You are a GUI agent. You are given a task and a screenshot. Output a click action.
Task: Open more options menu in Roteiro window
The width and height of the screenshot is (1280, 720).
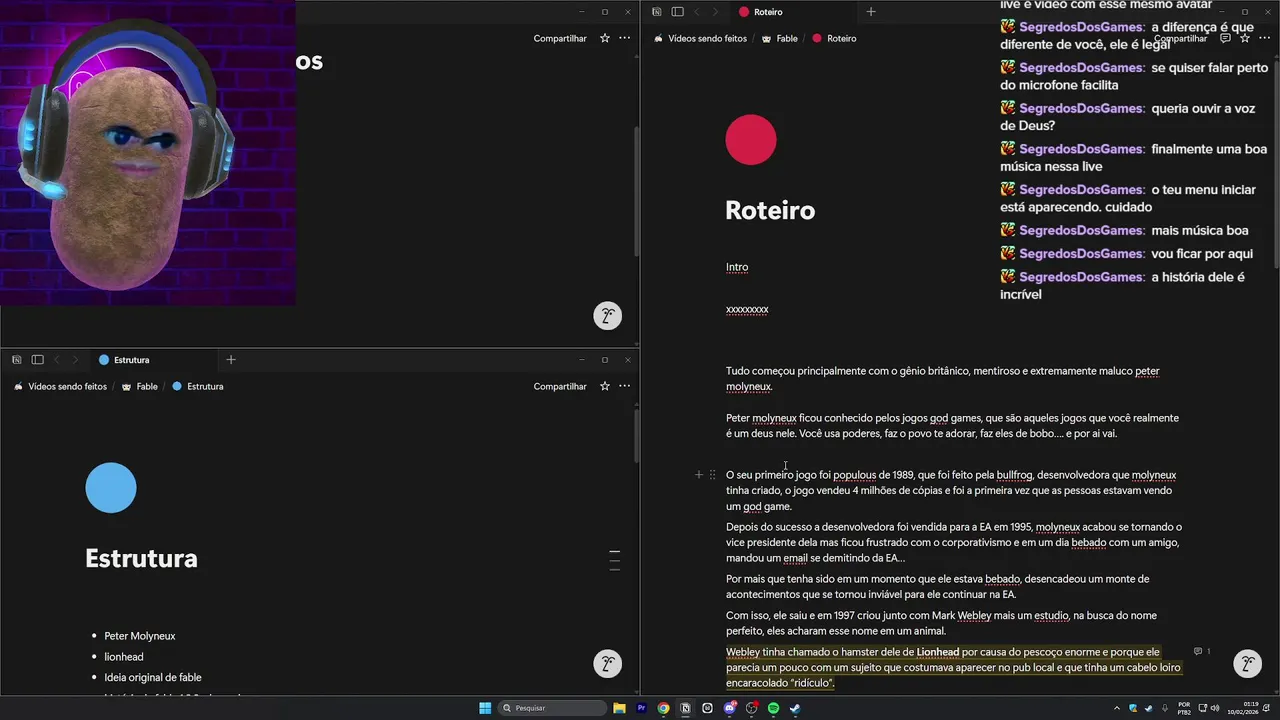[x=1265, y=38]
